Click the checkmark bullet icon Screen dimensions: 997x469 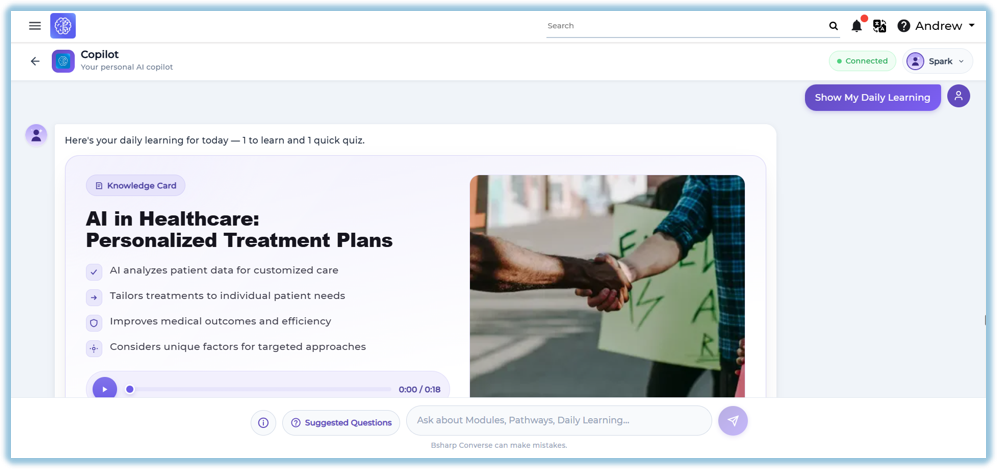pos(94,271)
